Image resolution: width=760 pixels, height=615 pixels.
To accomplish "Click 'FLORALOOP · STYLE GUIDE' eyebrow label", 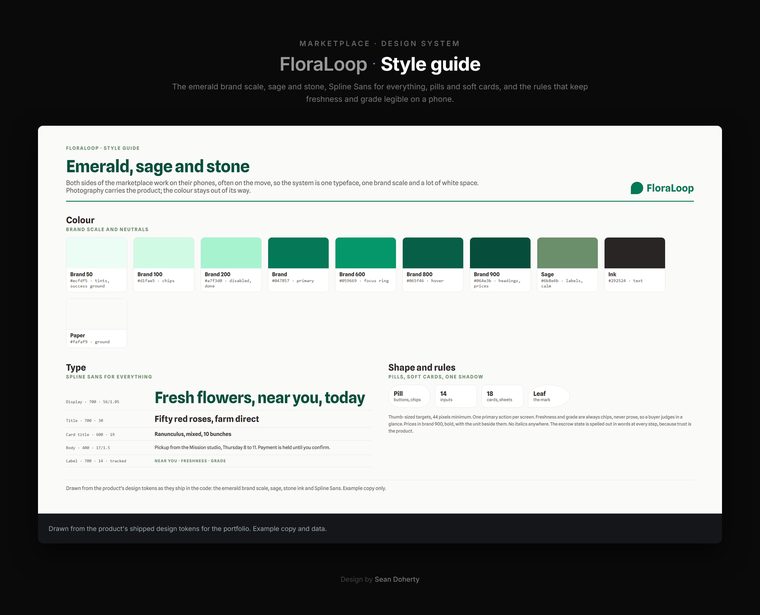I will (x=103, y=148).
